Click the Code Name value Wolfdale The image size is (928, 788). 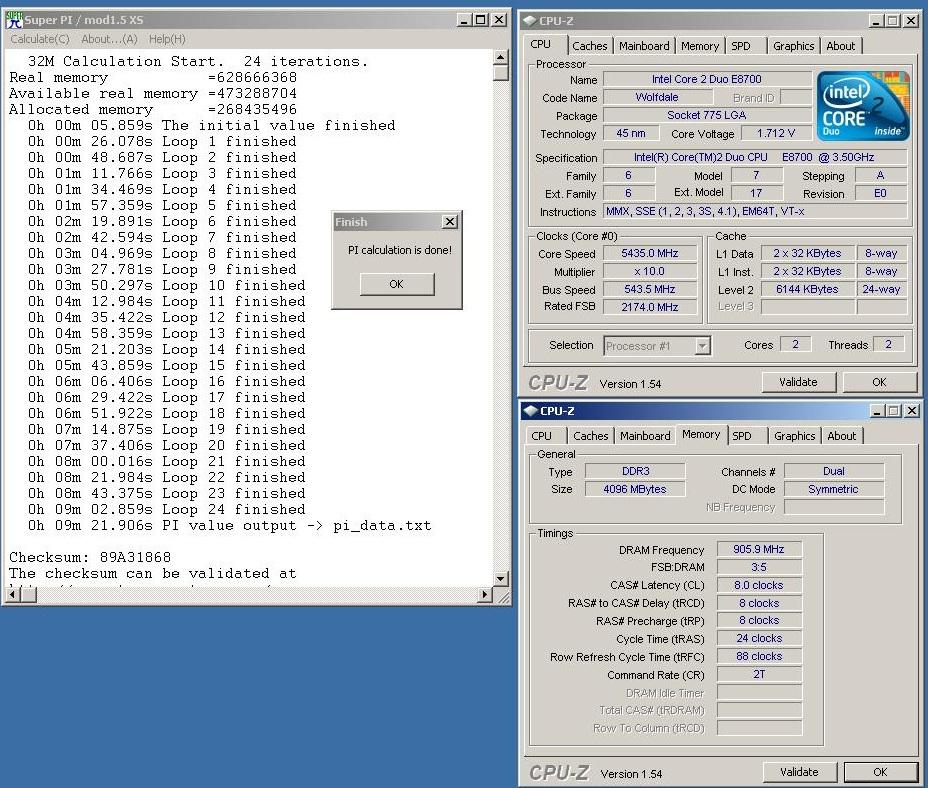[x=657, y=97]
